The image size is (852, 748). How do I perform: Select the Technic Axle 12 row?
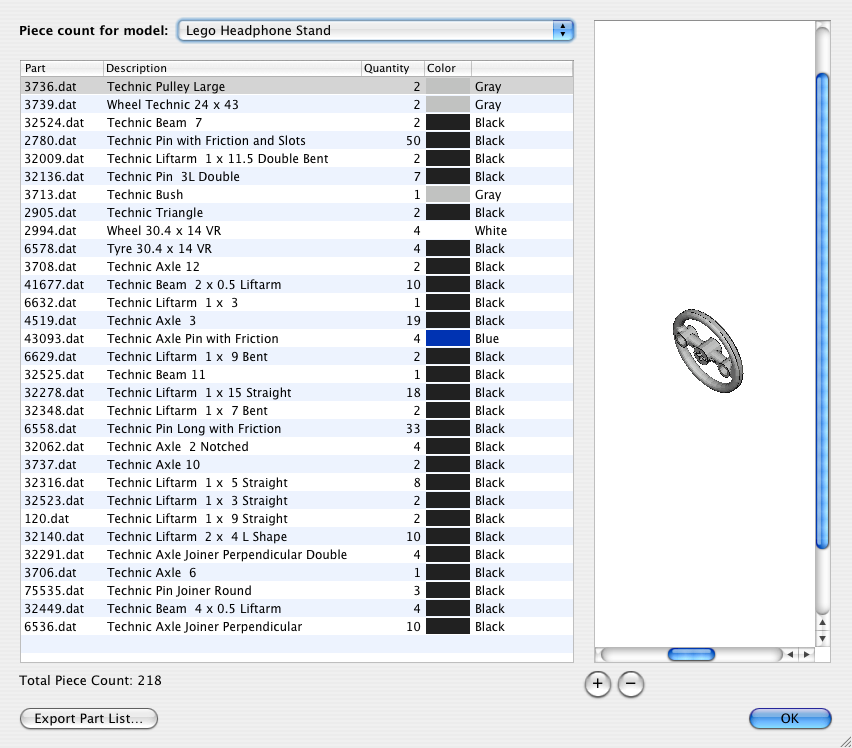point(297,266)
